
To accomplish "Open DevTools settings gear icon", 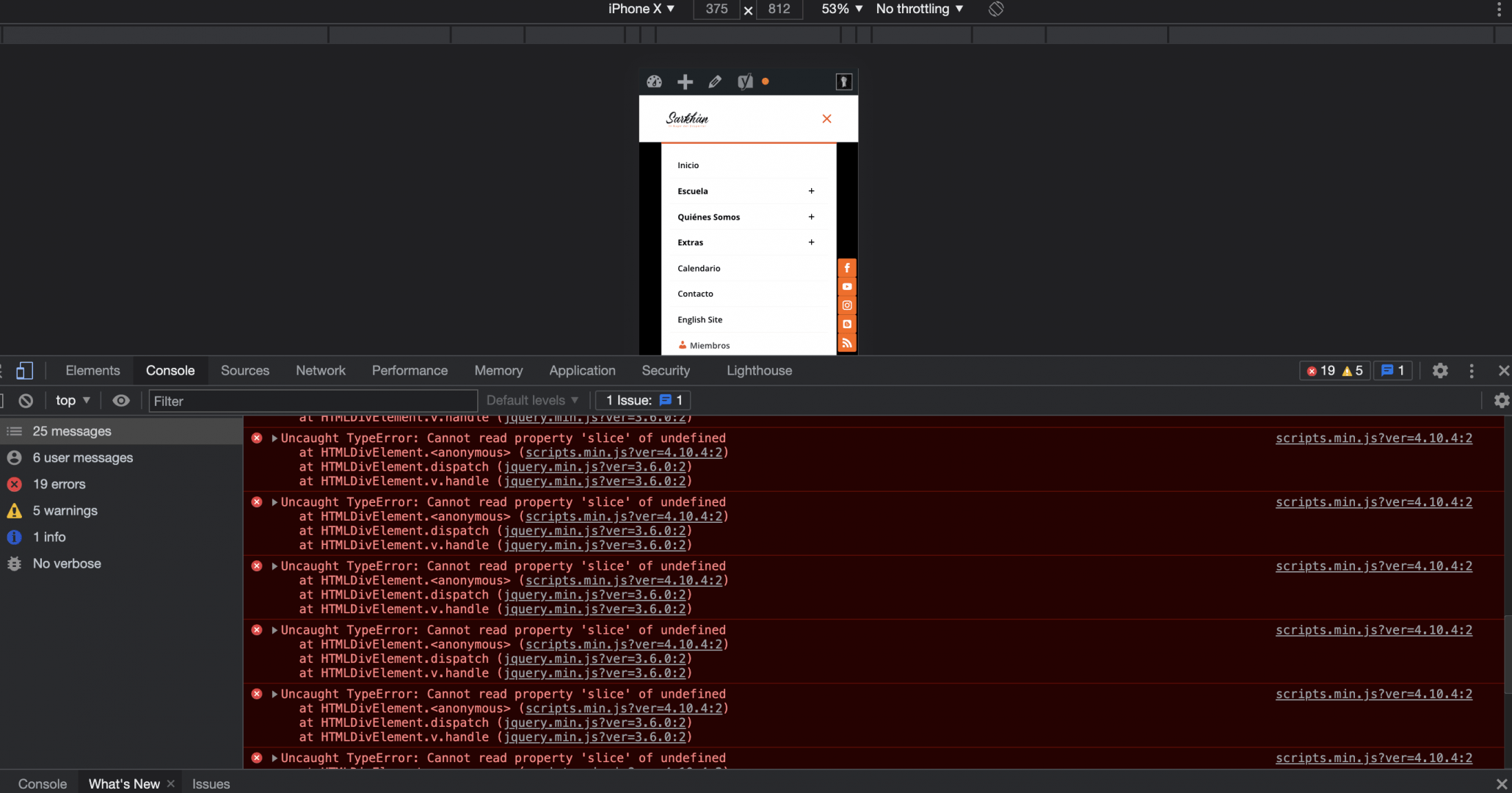I will 1440,371.
